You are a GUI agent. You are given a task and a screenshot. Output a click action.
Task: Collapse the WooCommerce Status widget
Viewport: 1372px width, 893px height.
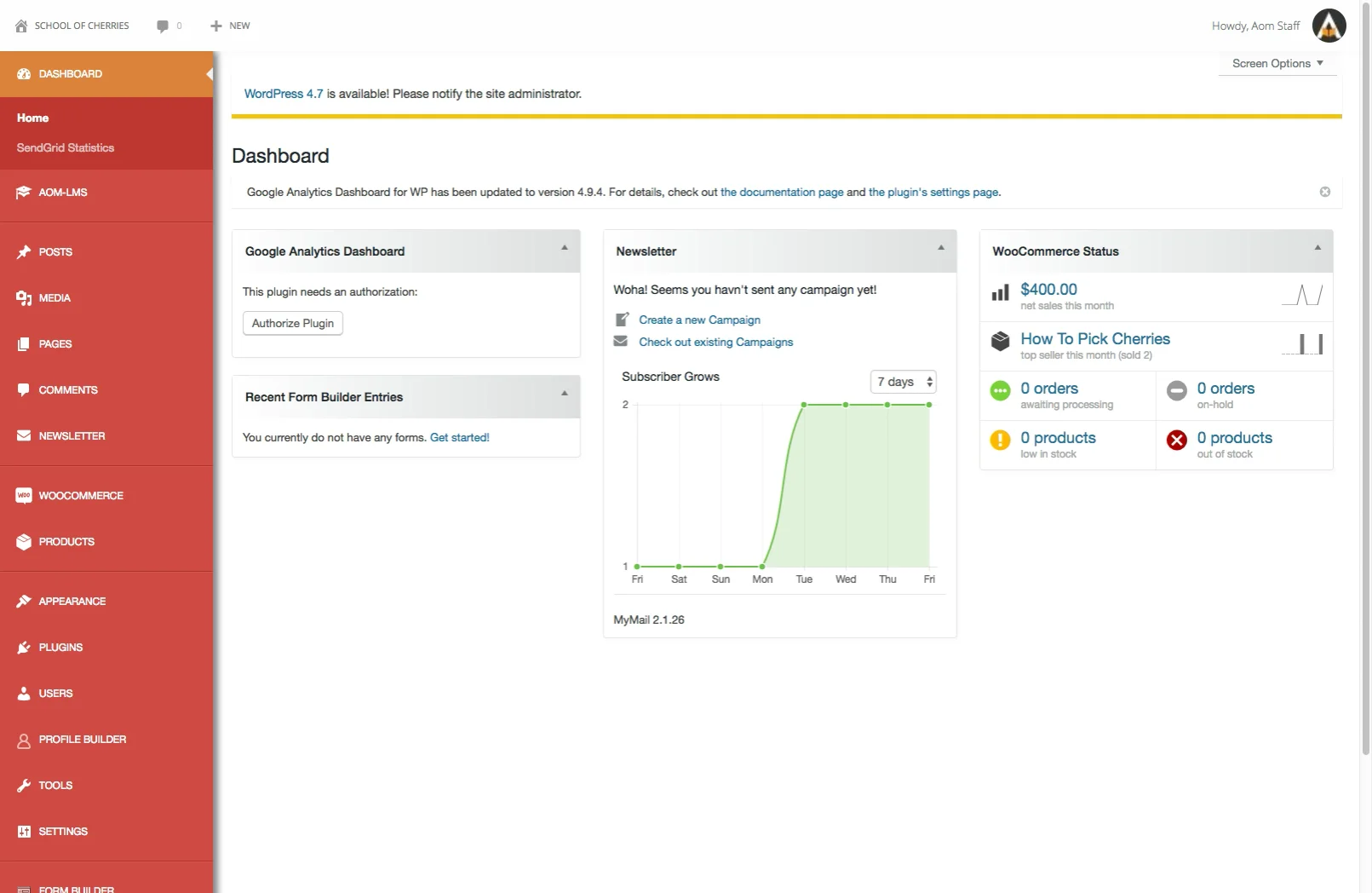click(x=1317, y=250)
